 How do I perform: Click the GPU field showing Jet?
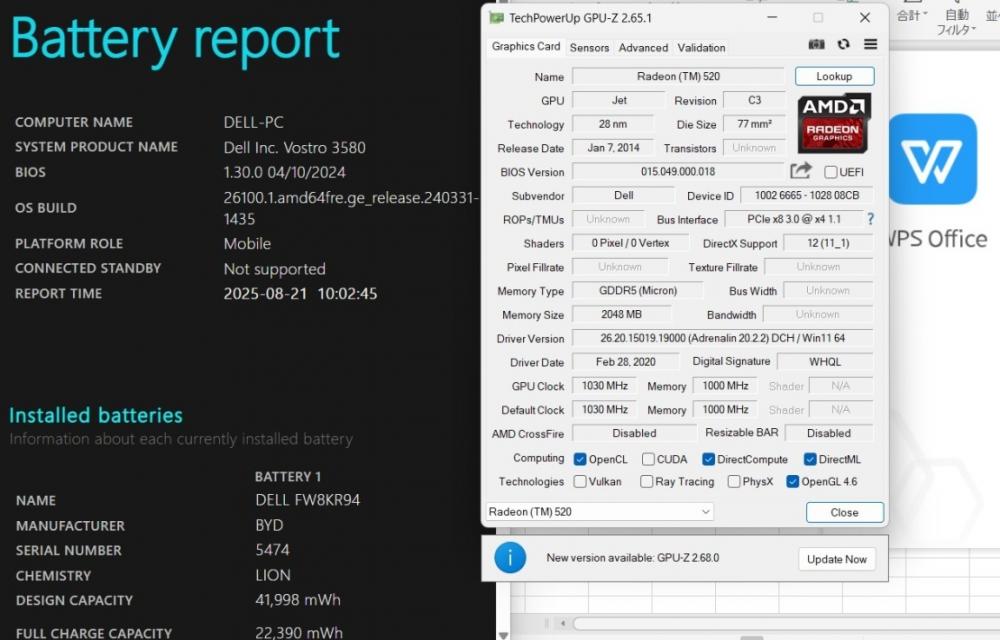click(x=619, y=100)
